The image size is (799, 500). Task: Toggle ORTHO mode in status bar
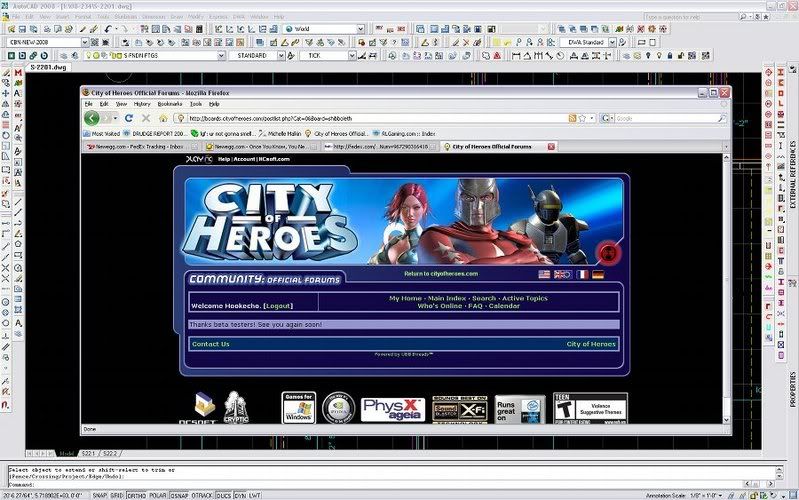coord(136,495)
